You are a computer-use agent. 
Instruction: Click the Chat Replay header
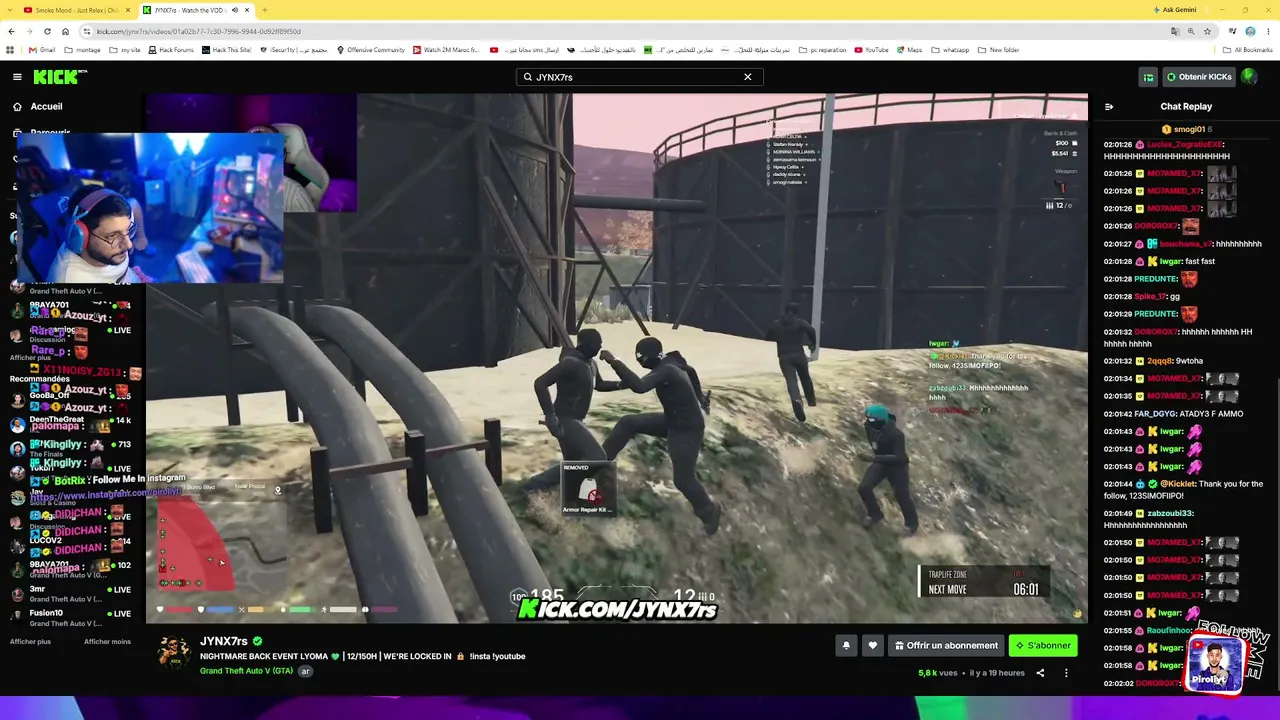1186,106
